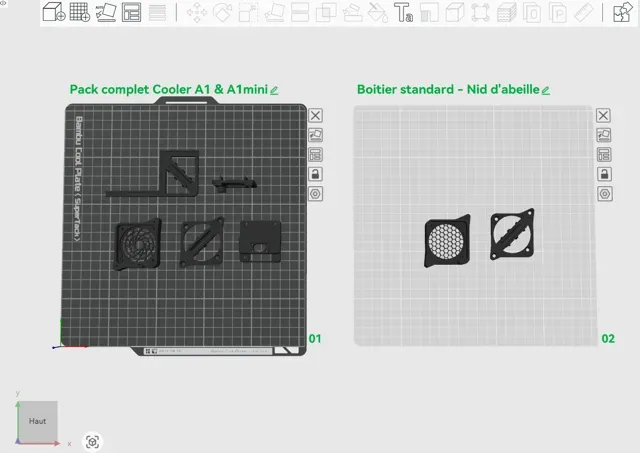
Task: Edit name 'Pack complet Cooler A1 & A1mini' pencil
Action: coord(274,90)
